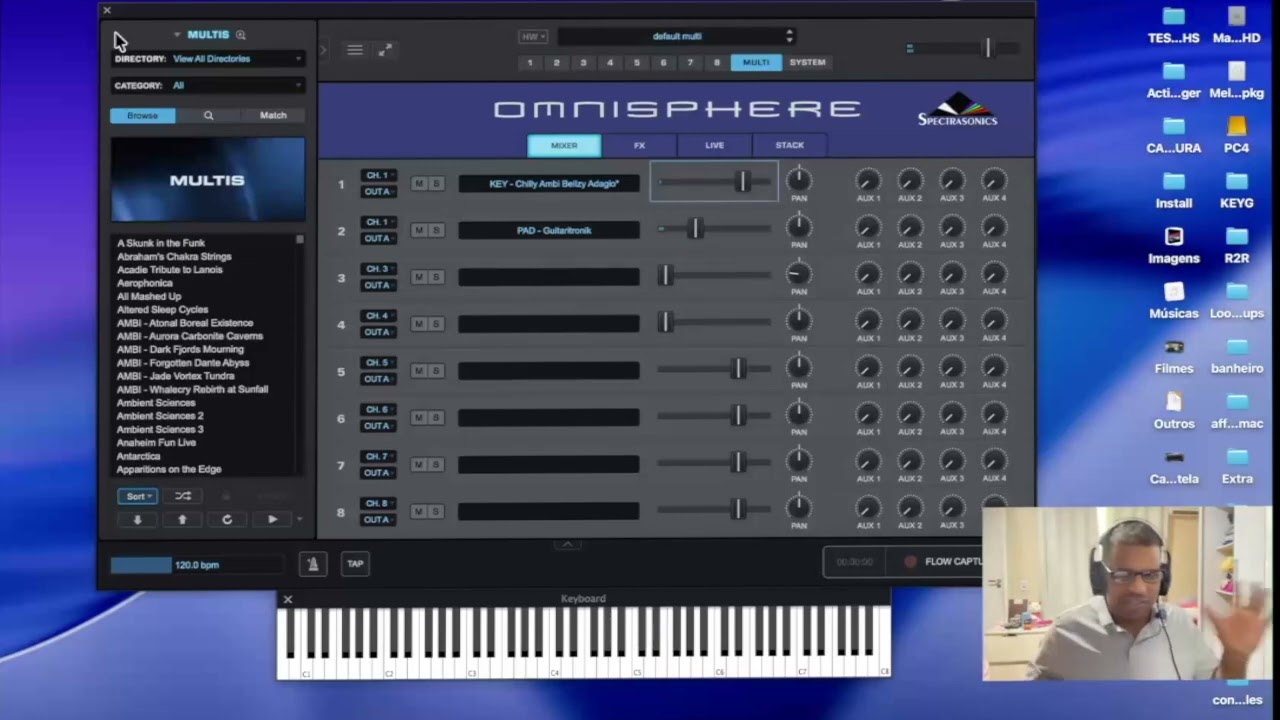
Task: Solo part 3 with S button
Action: tap(436, 277)
